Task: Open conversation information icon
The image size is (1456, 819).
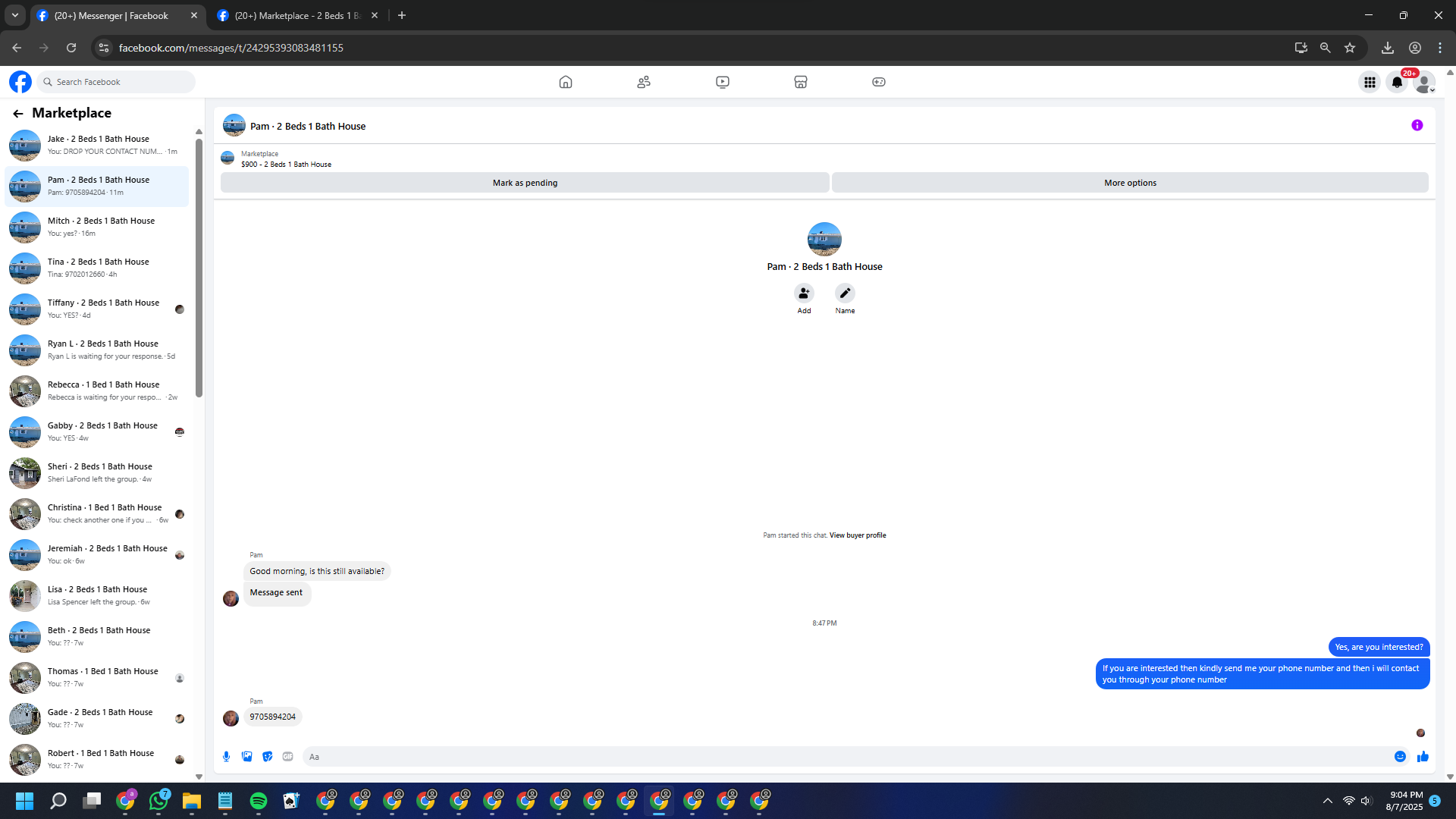Action: click(x=1417, y=126)
